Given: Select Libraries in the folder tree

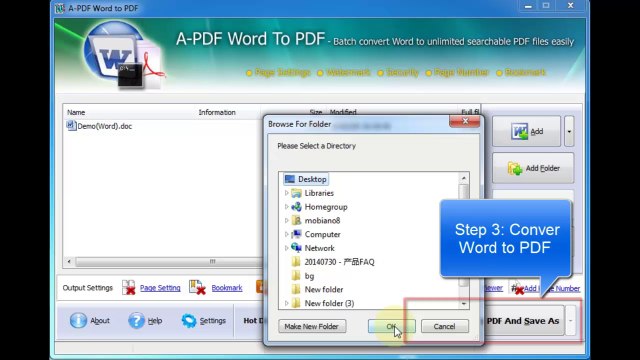Looking at the screenshot, I should [319, 193].
